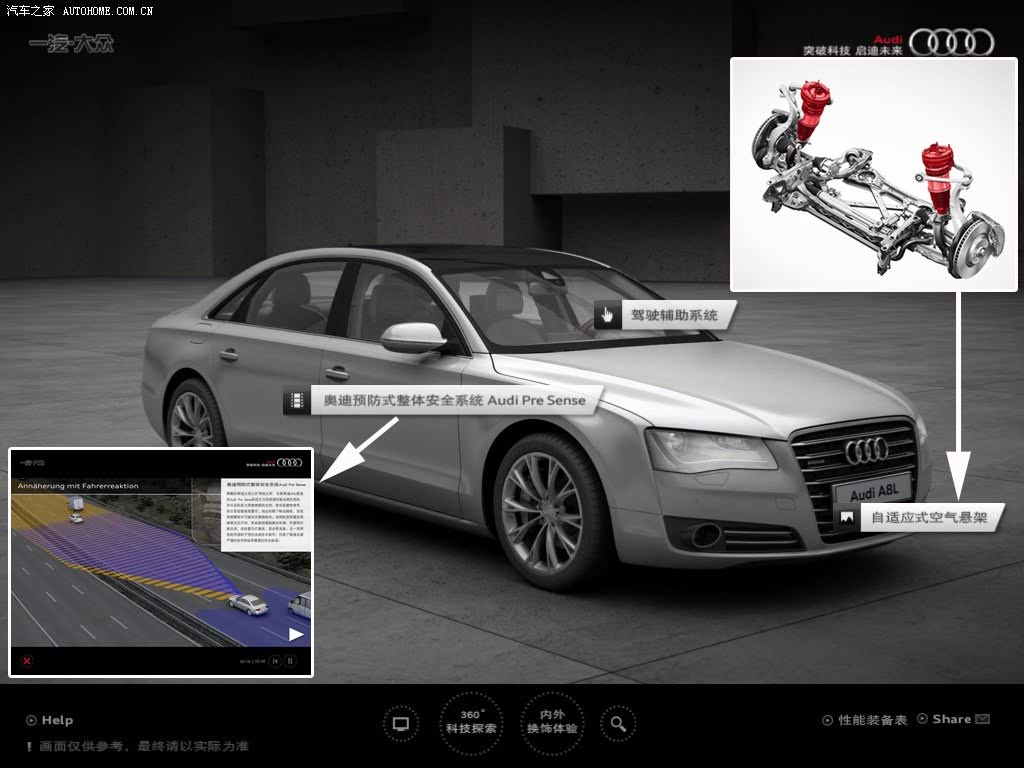Open the 内外换饰体验 circular button
This screenshot has height=768, width=1024.
(552, 722)
